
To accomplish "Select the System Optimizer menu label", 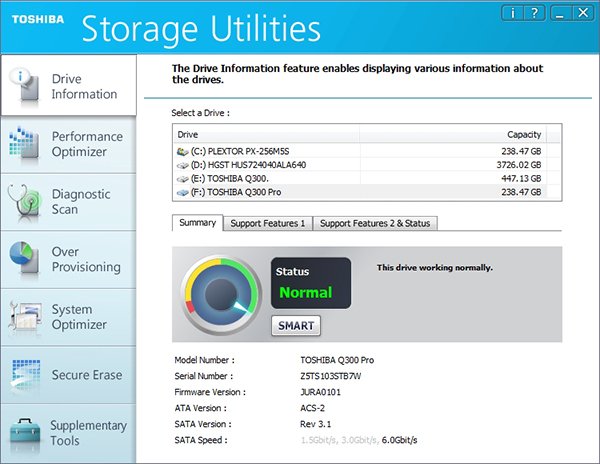I will tap(79, 317).
